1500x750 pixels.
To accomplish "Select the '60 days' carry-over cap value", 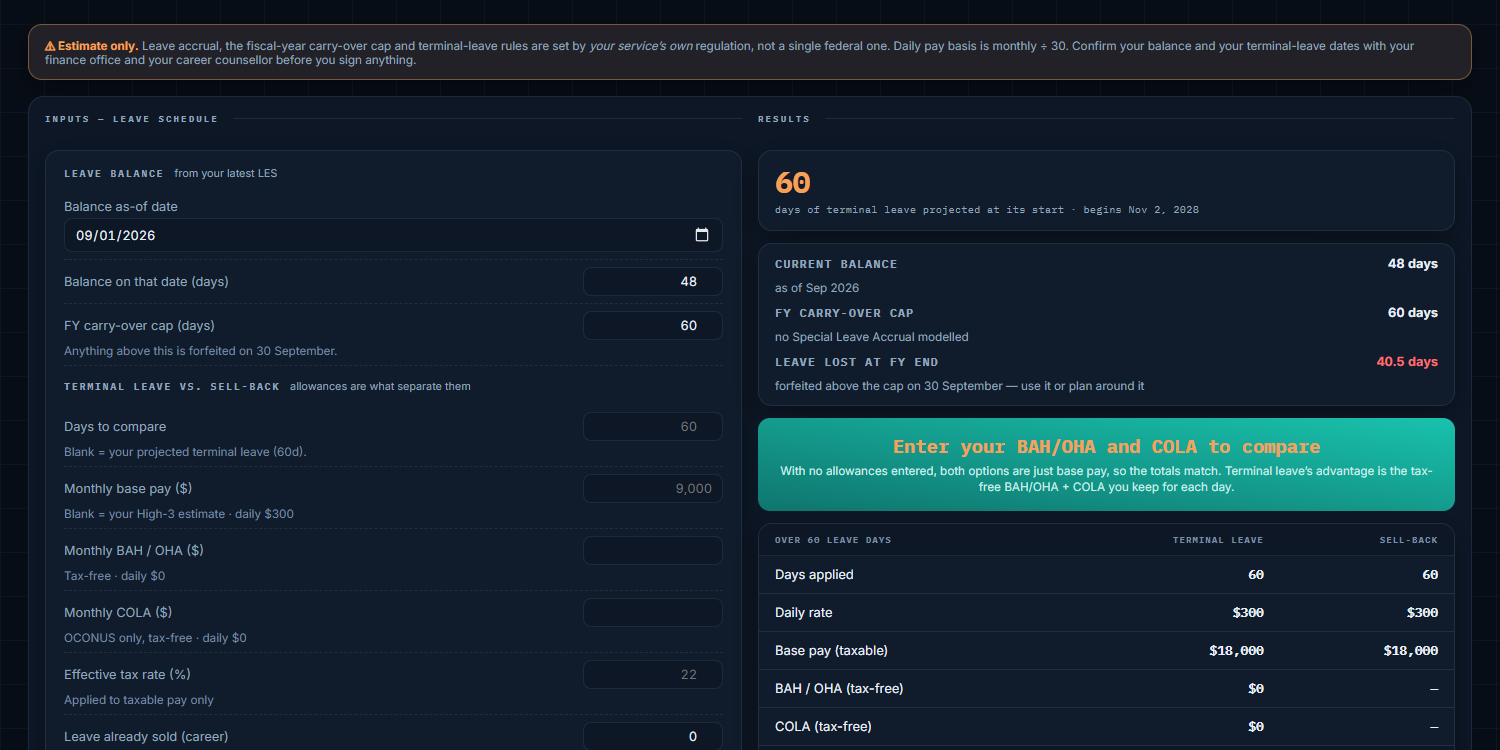I will pos(1413,313).
